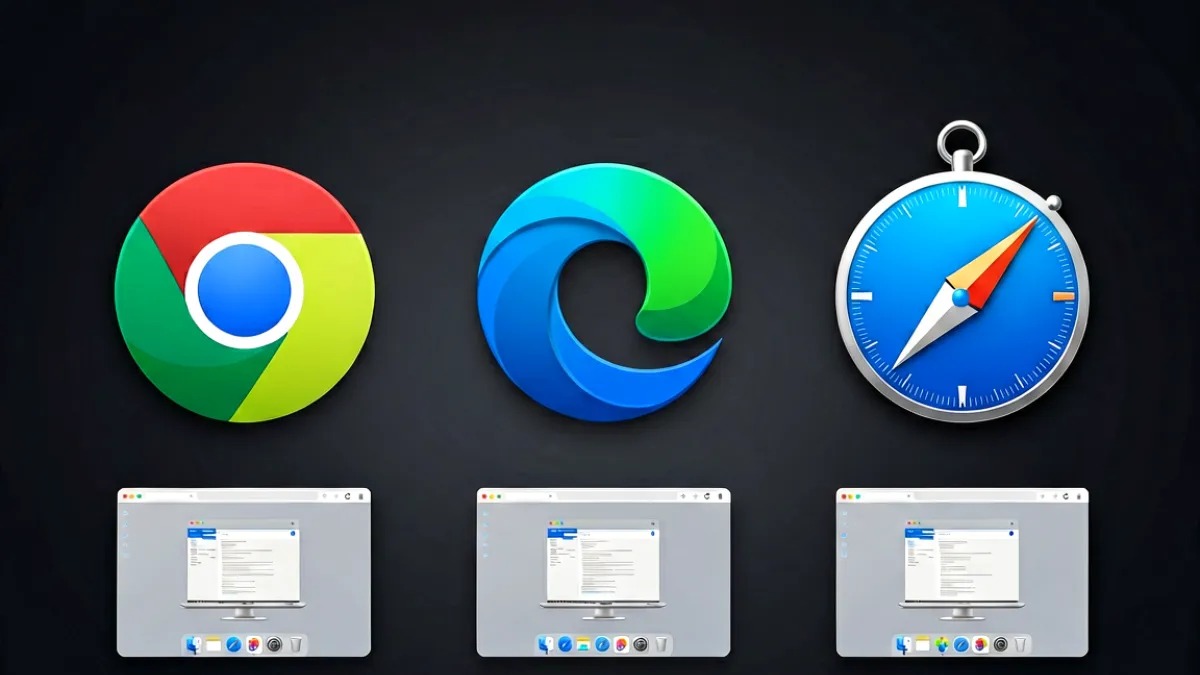
Task: Click the address bar in window below Safari
Action: [x=976, y=496]
